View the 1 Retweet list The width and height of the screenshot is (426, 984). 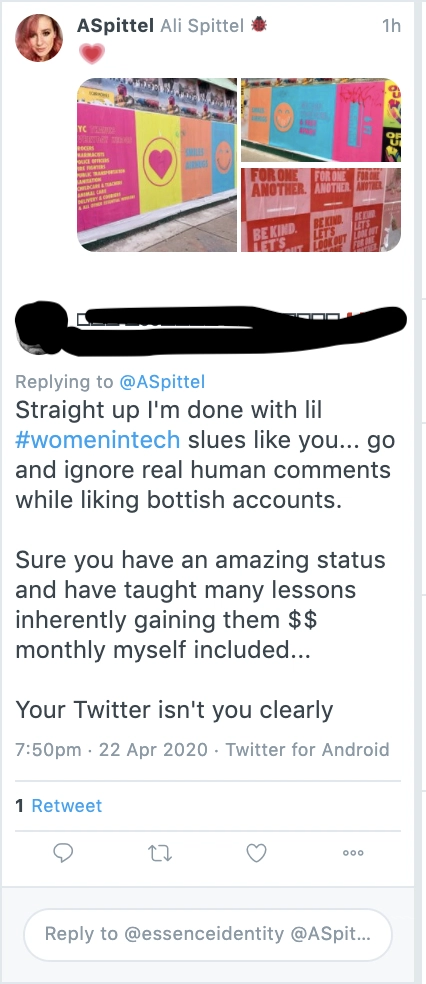click(59, 806)
